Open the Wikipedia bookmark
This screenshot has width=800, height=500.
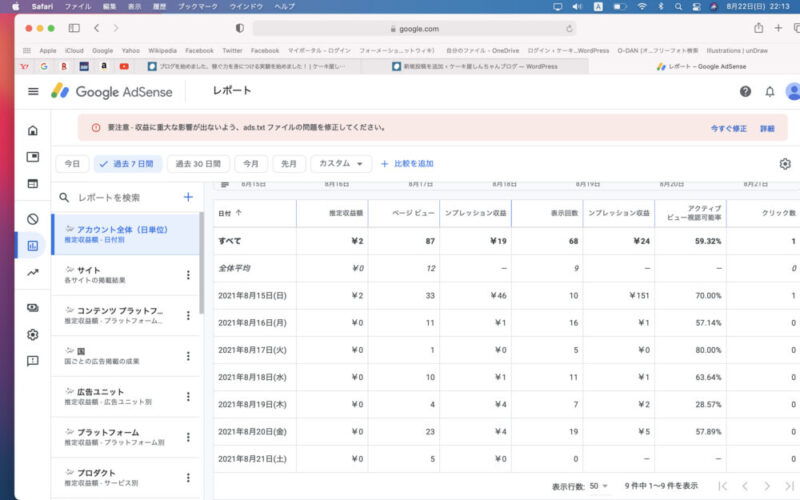[x=162, y=51]
